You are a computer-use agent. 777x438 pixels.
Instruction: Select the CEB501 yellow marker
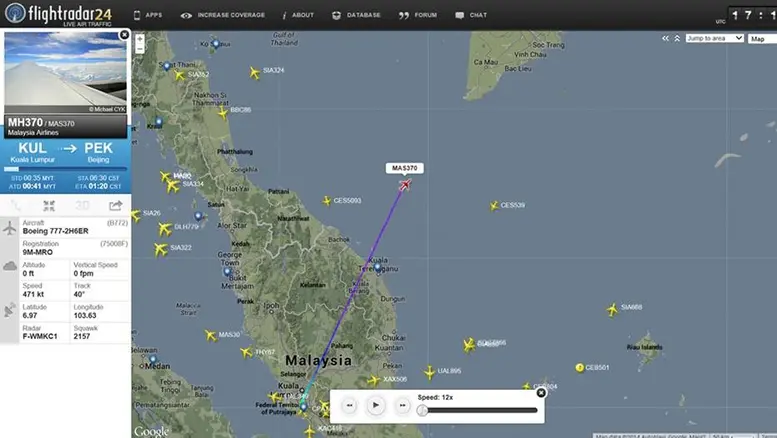(x=579, y=368)
